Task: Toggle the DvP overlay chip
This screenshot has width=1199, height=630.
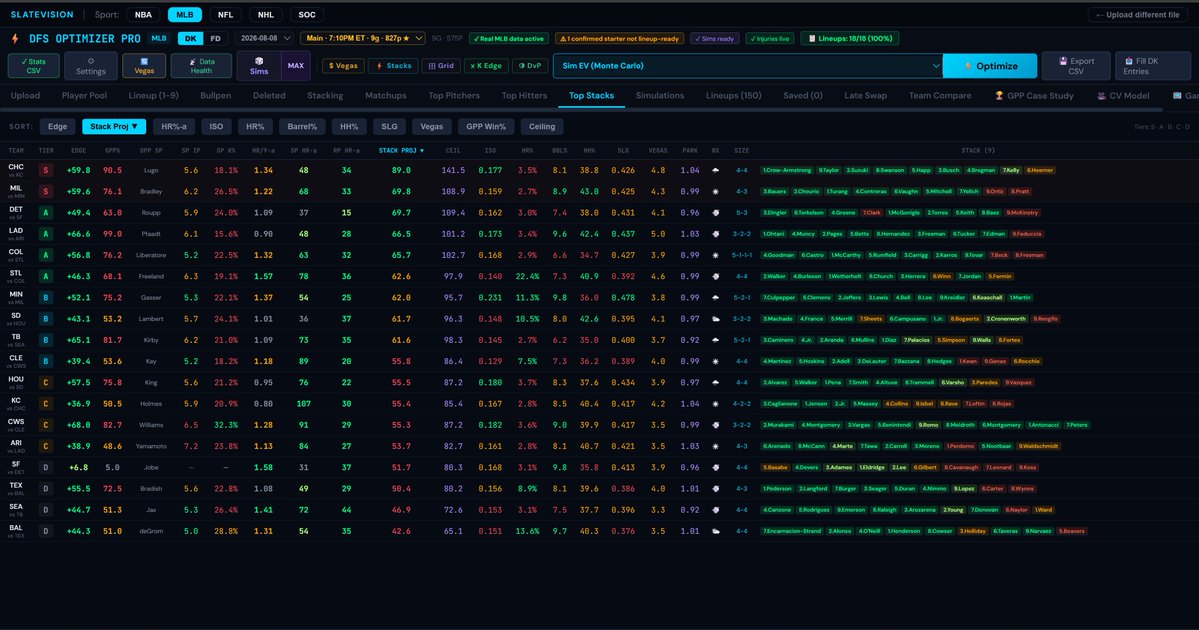Action: click(530, 66)
